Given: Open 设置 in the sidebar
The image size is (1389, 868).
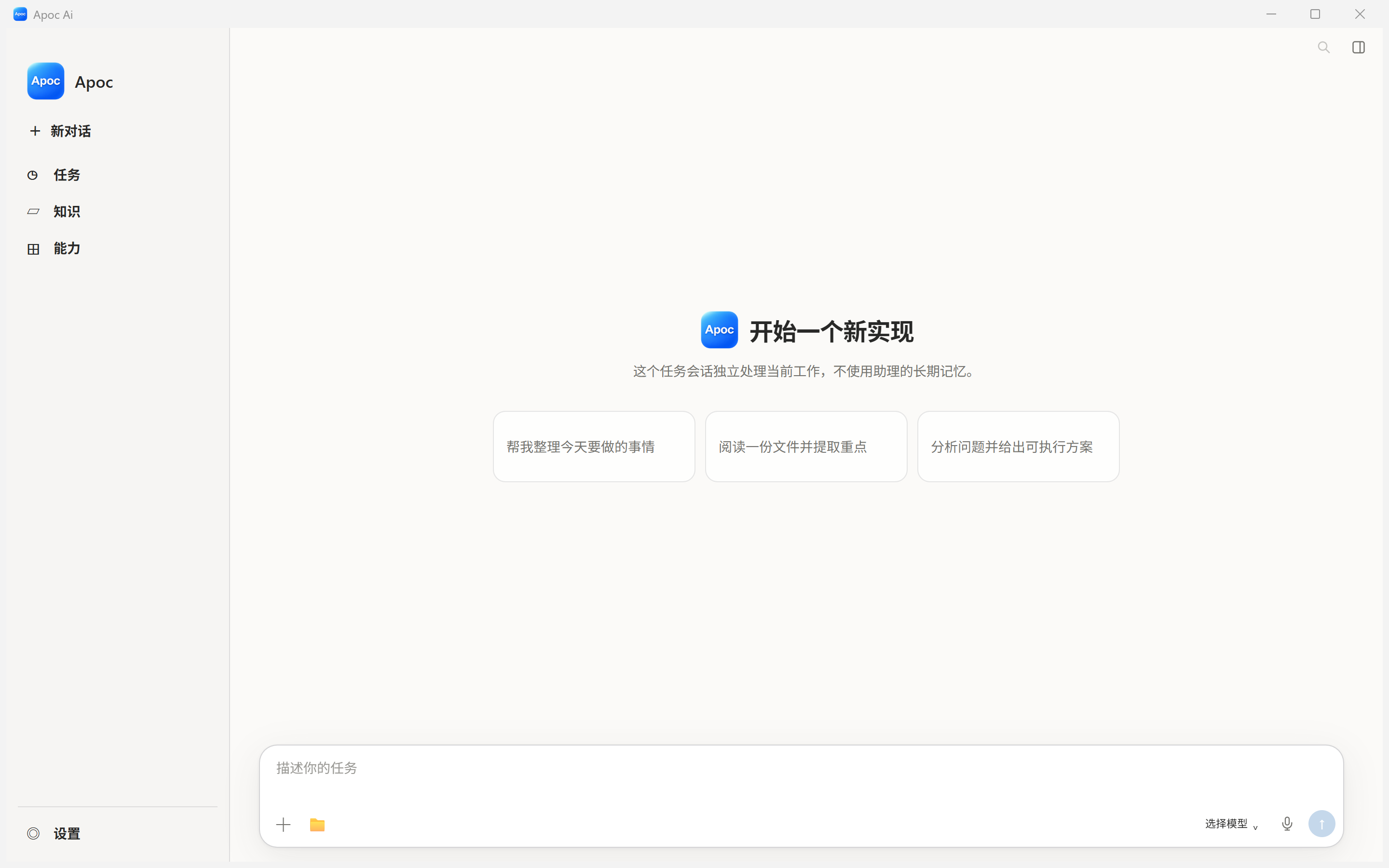Looking at the screenshot, I should coord(54,833).
